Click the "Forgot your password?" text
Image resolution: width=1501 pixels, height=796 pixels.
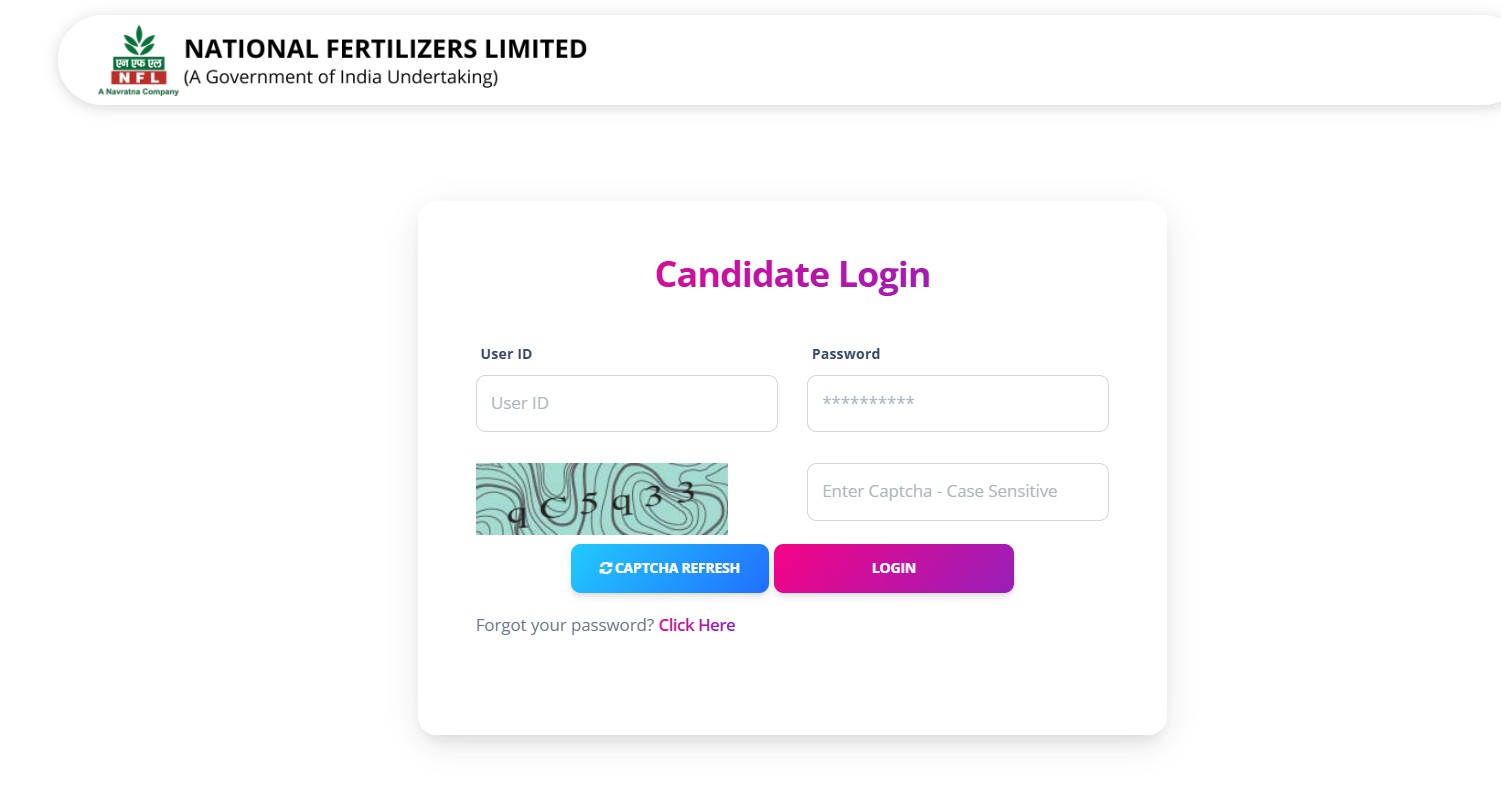coord(564,625)
